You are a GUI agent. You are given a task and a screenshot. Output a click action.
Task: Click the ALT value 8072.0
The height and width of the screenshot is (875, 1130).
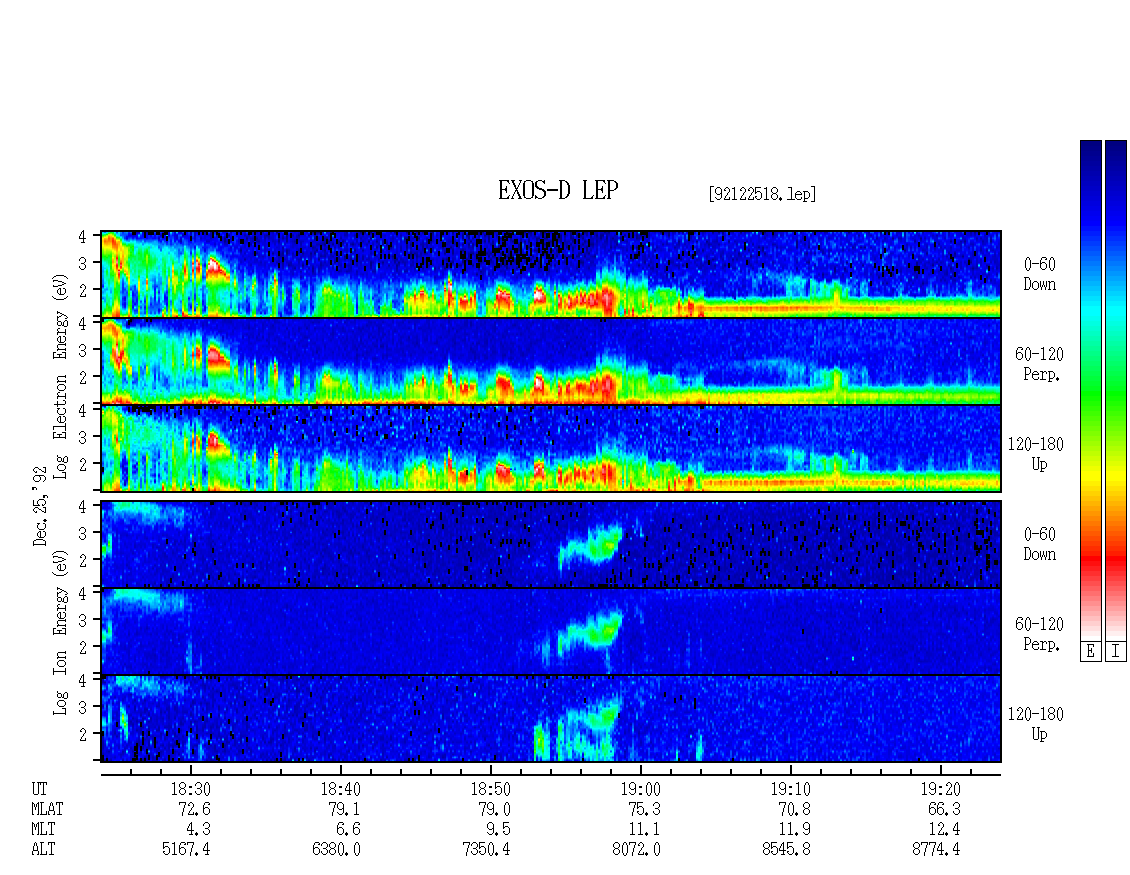pos(636,850)
